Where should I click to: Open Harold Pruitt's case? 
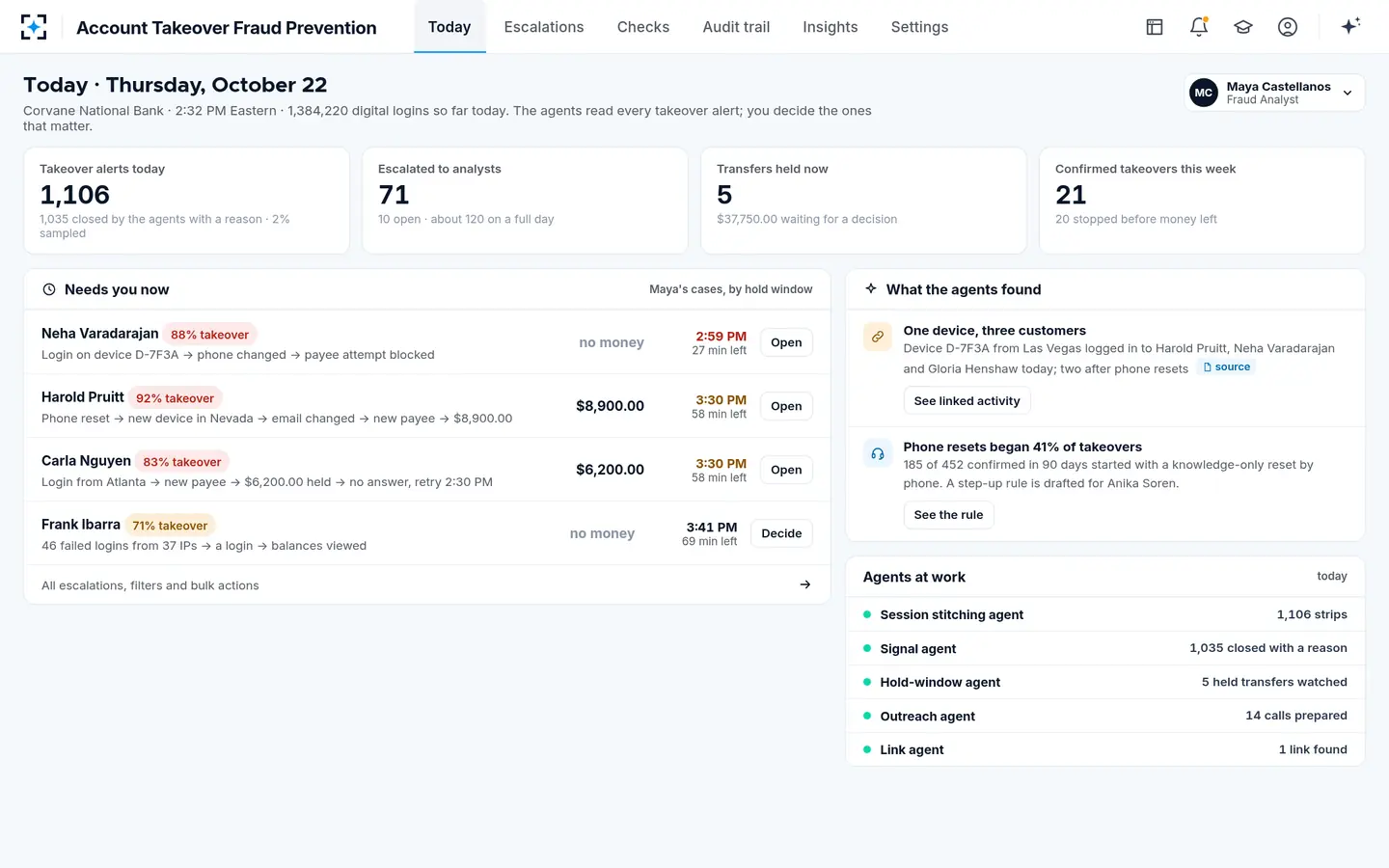pyautogui.click(x=786, y=406)
